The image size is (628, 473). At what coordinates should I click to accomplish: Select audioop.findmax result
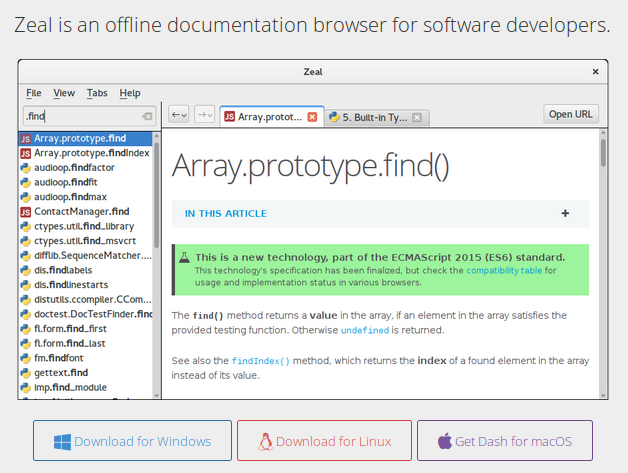coord(86,197)
